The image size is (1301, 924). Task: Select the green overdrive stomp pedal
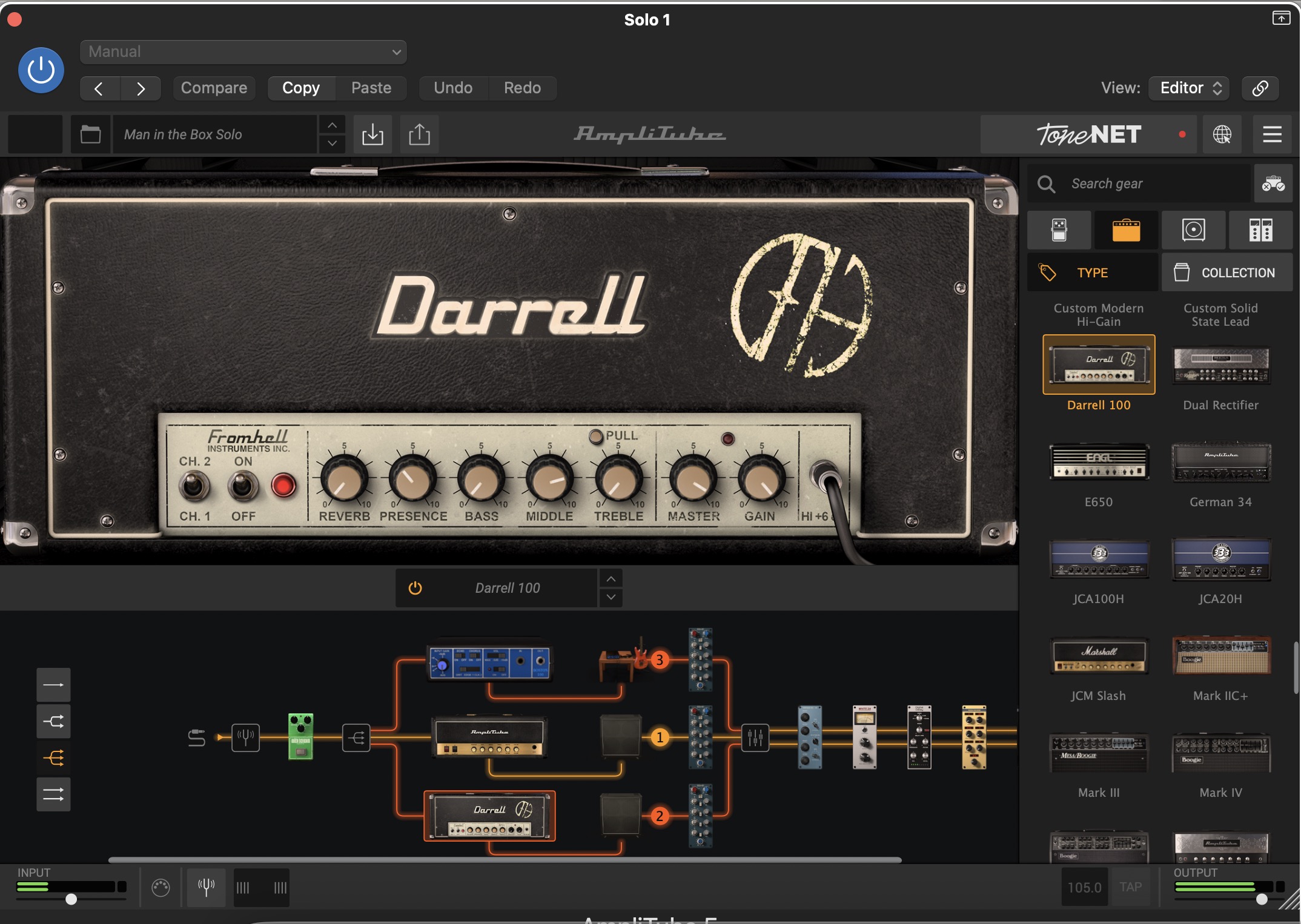[x=300, y=736]
